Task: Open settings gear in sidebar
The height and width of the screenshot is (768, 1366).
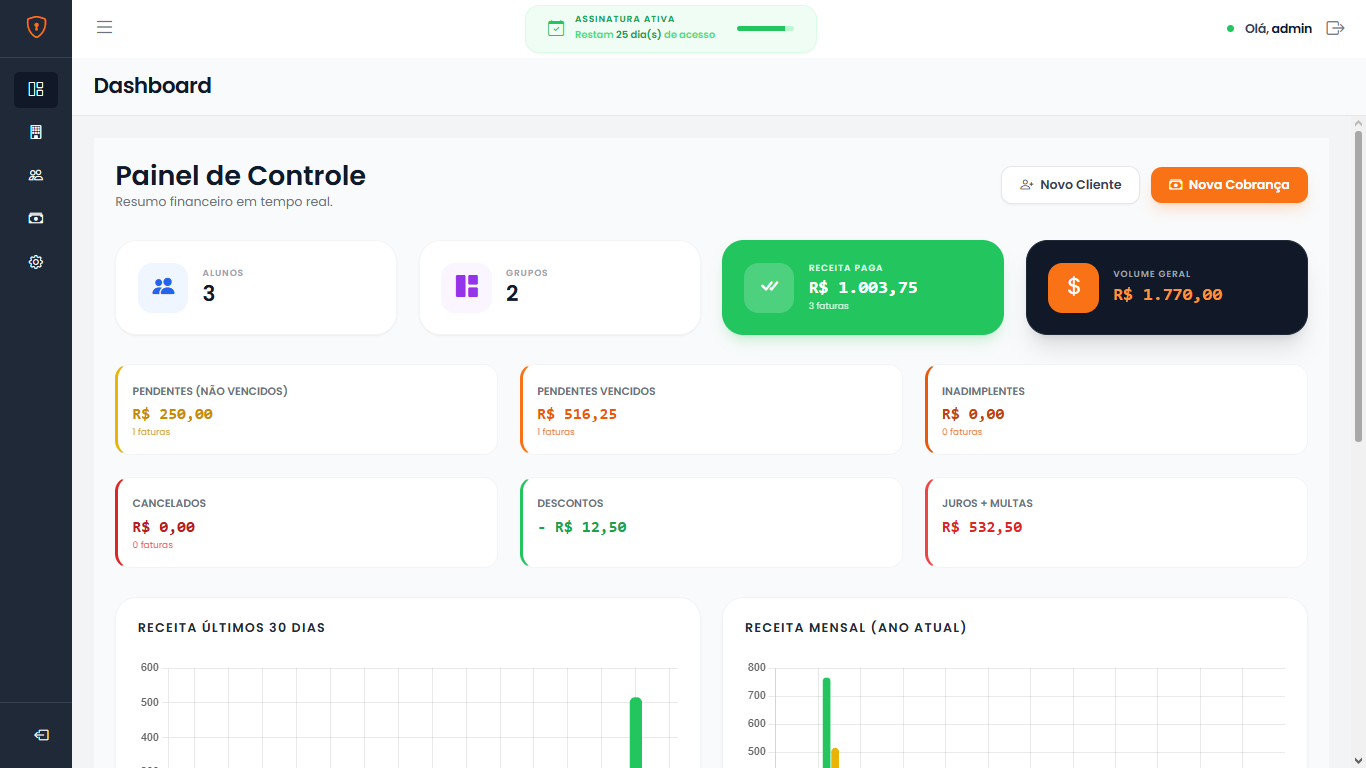Action: [36, 262]
